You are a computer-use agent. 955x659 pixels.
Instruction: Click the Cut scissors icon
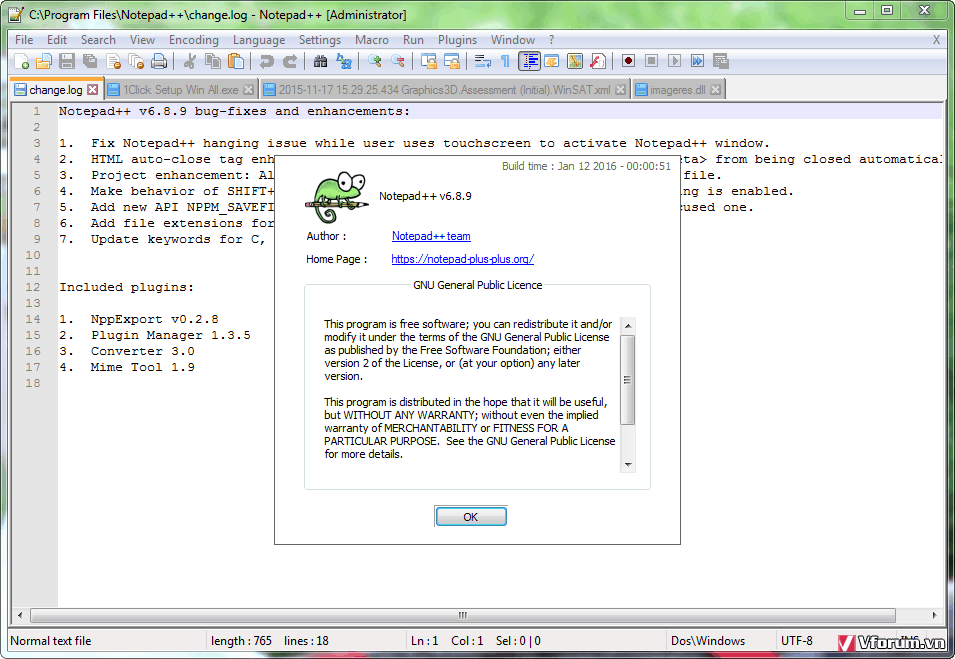click(x=190, y=61)
